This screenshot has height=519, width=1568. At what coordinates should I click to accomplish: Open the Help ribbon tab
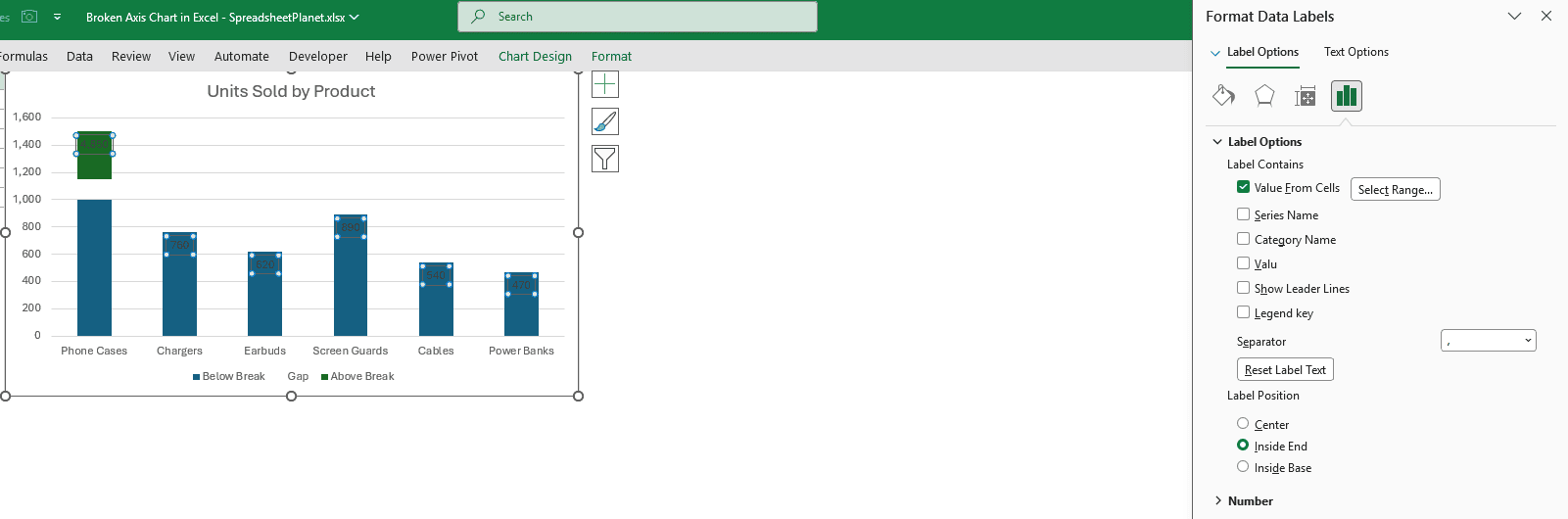(x=378, y=56)
